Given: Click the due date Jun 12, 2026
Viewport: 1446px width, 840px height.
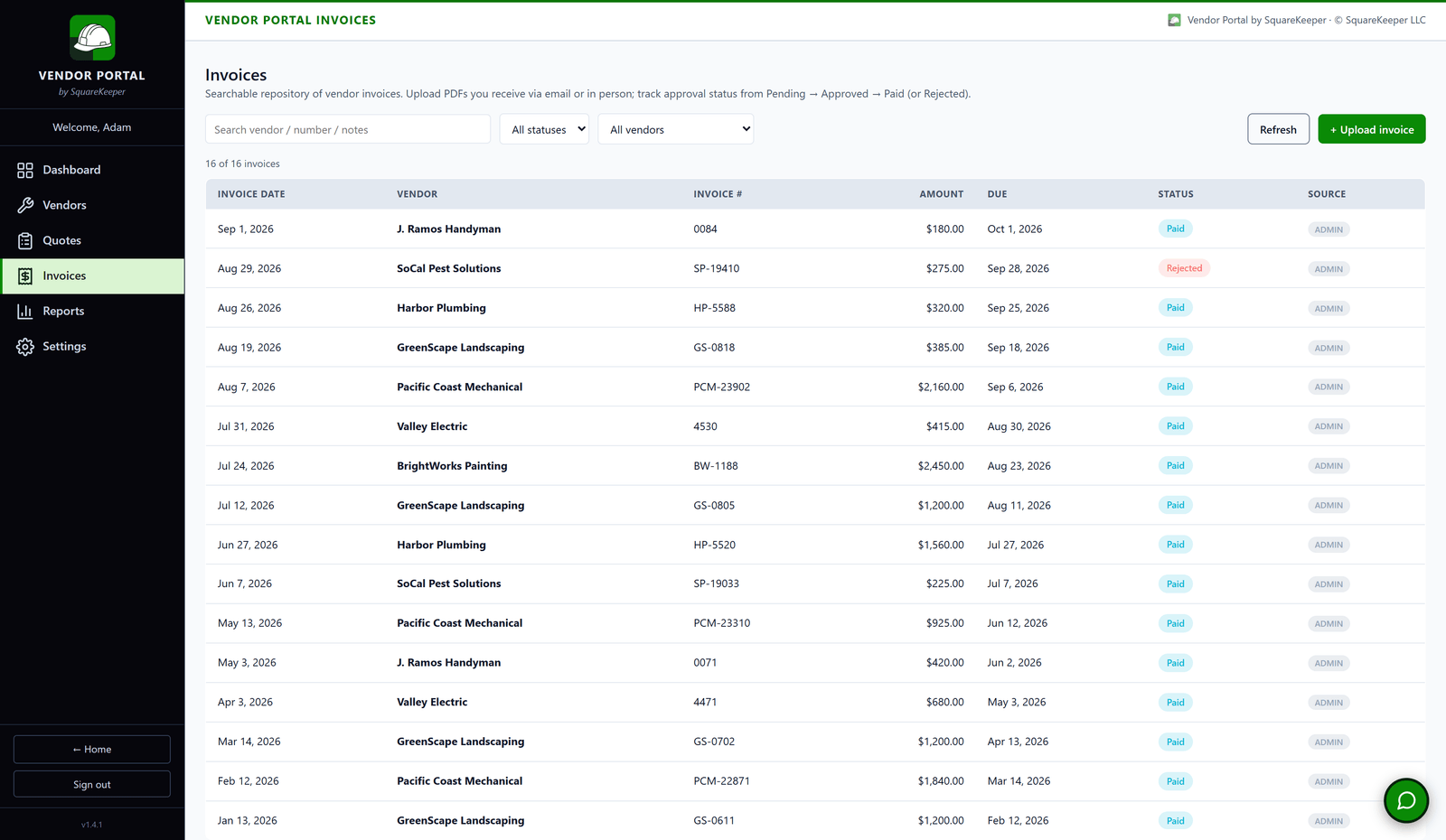Looking at the screenshot, I should [x=1018, y=623].
